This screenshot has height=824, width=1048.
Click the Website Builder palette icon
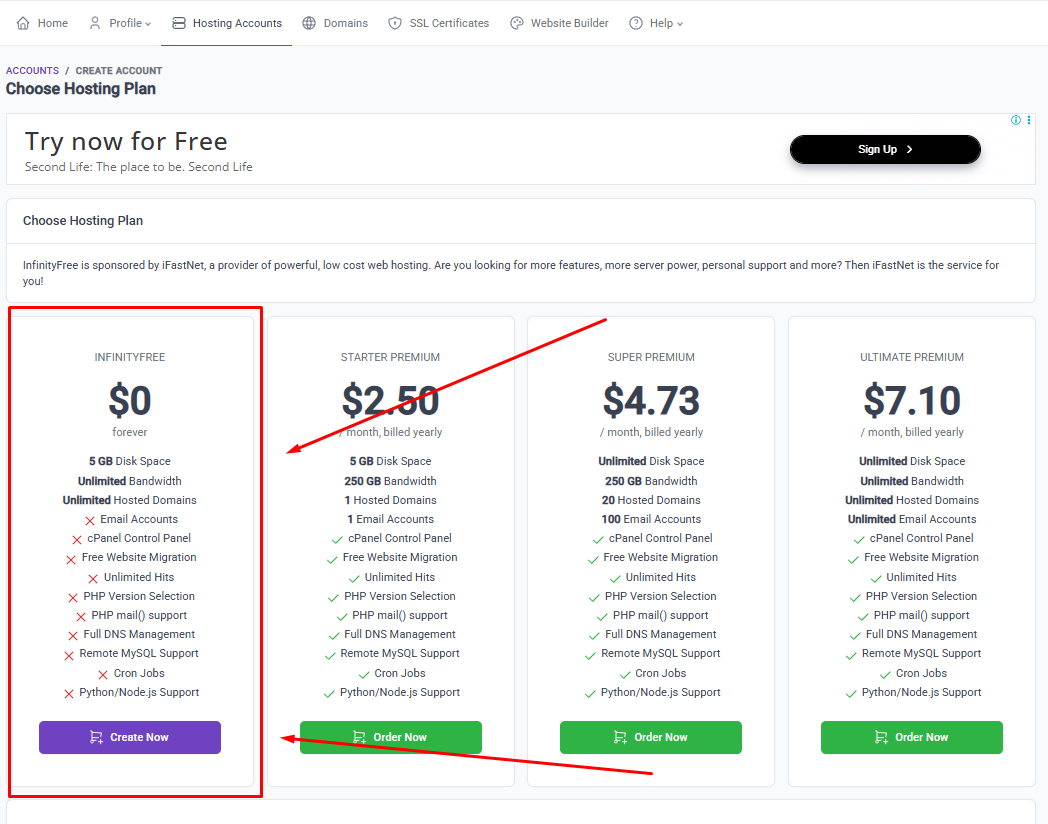point(516,23)
